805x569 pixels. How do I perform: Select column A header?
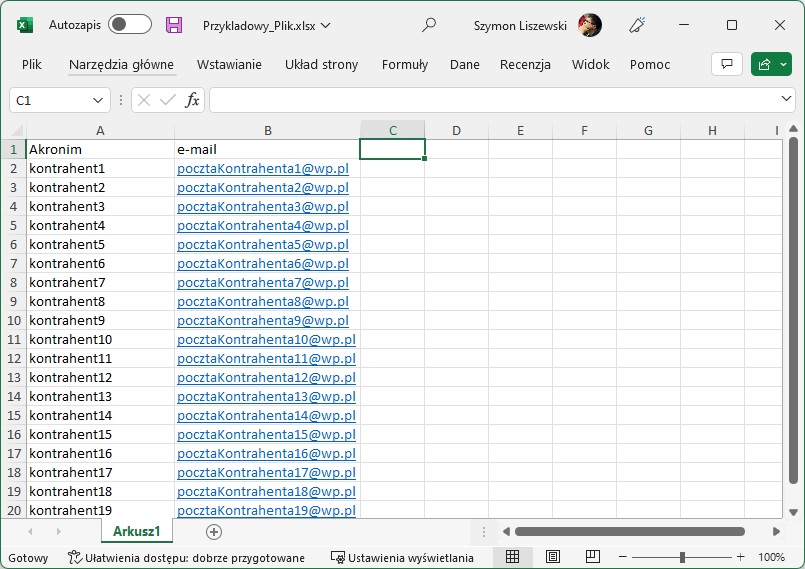[x=100, y=130]
